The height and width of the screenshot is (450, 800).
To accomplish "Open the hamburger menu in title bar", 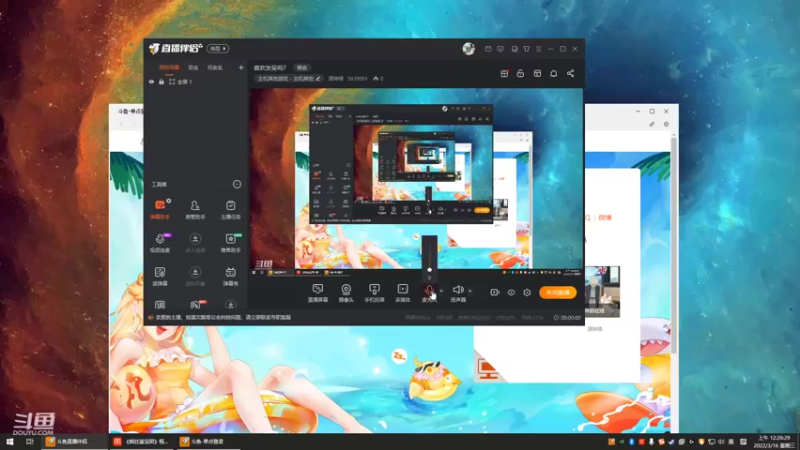I will coord(539,49).
